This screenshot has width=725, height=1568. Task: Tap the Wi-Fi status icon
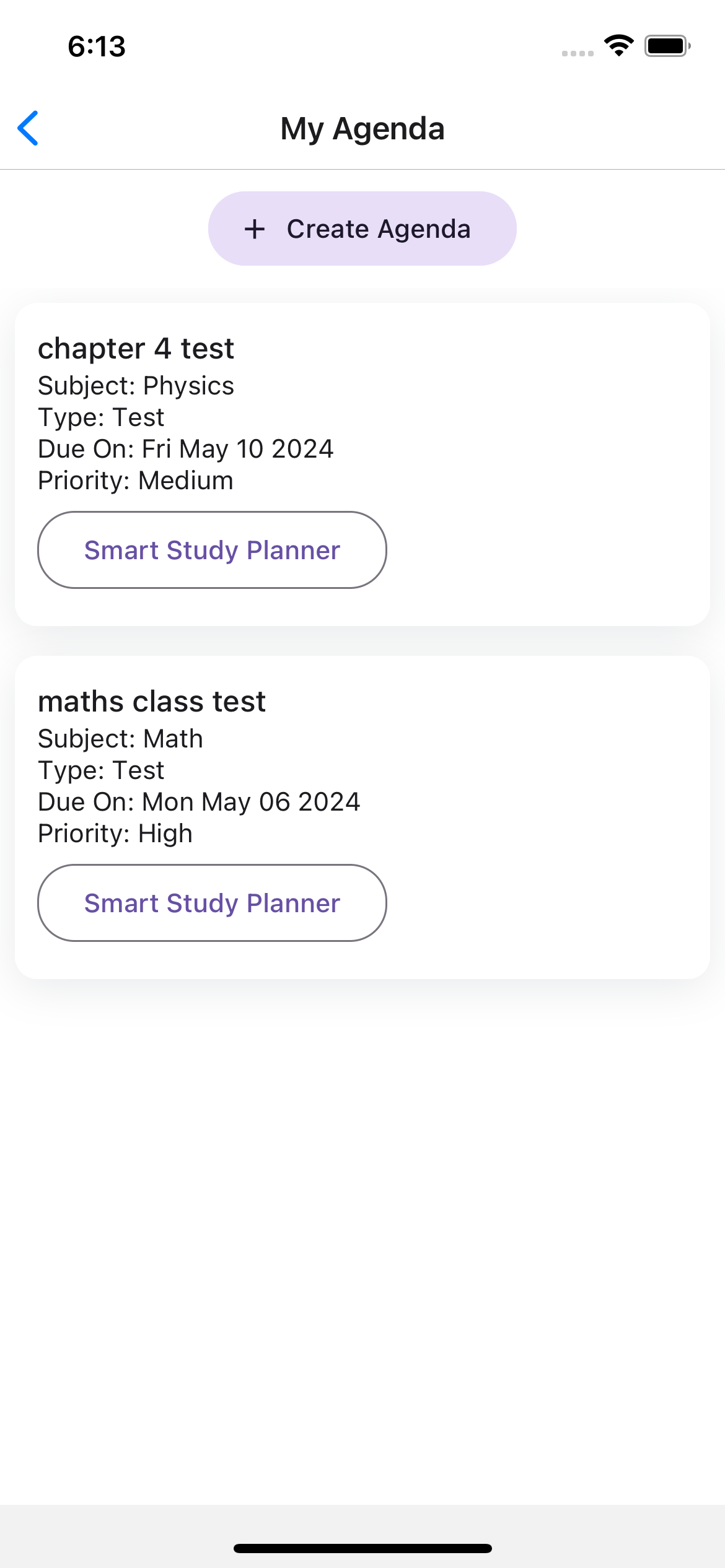618,46
